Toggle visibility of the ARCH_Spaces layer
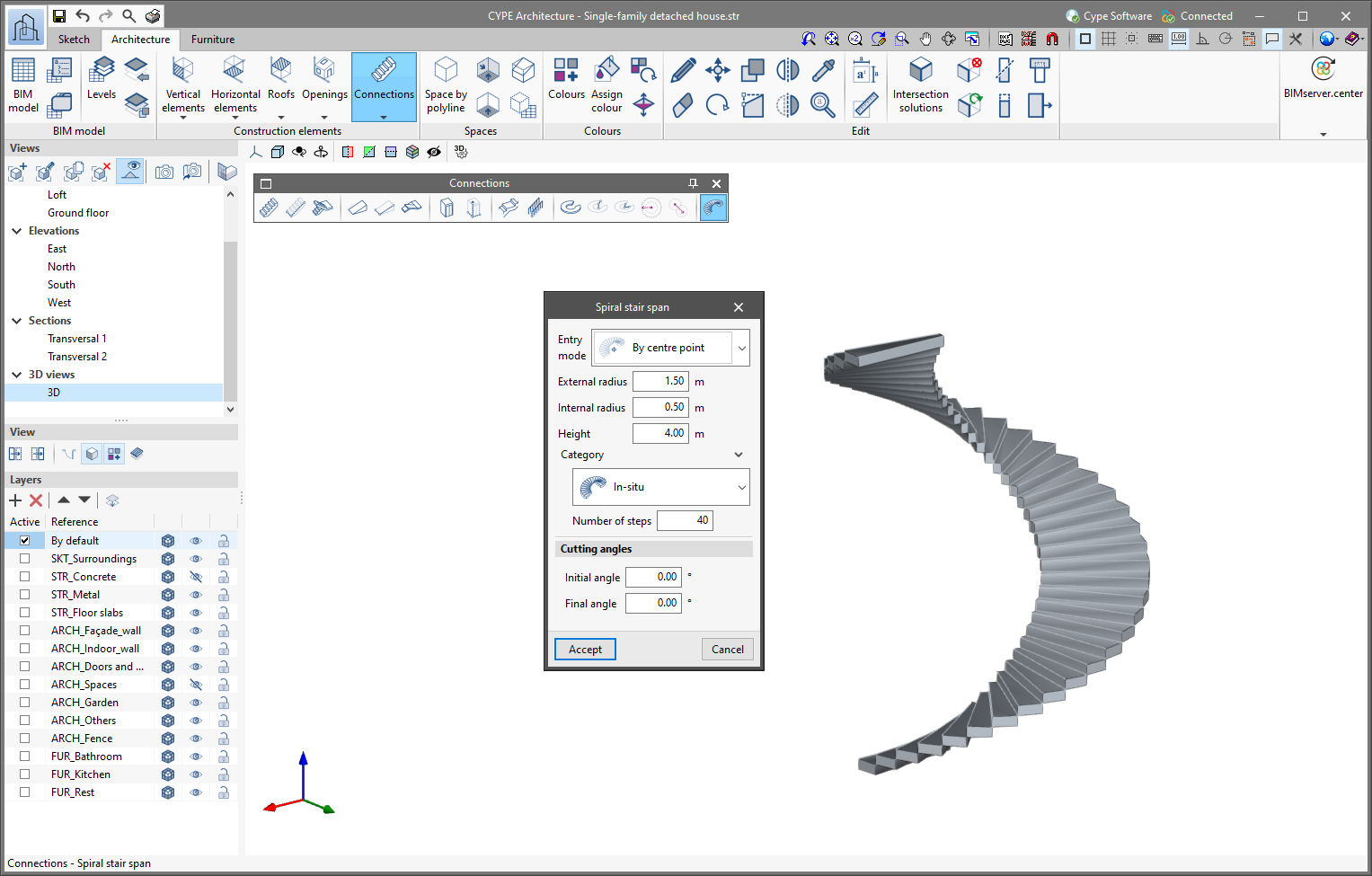 (x=196, y=685)
